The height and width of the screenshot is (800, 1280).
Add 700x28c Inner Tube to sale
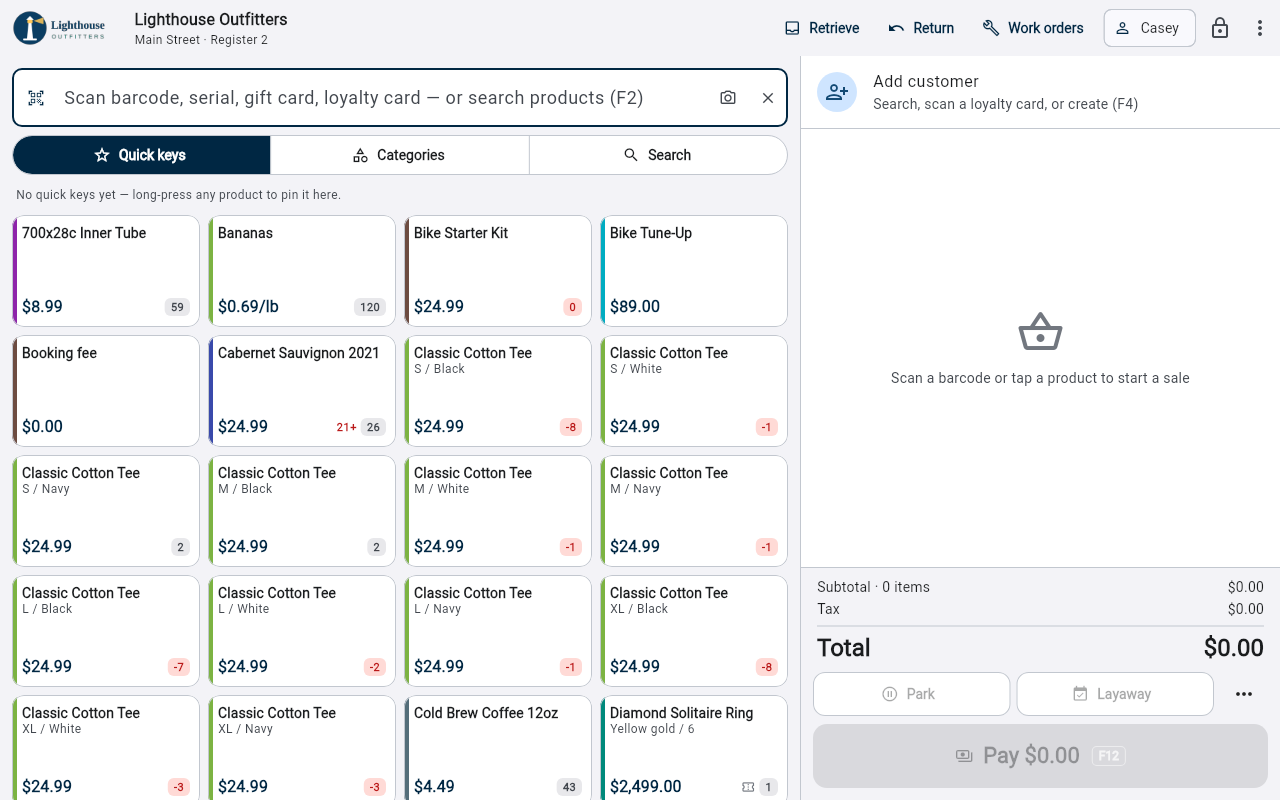106,271
